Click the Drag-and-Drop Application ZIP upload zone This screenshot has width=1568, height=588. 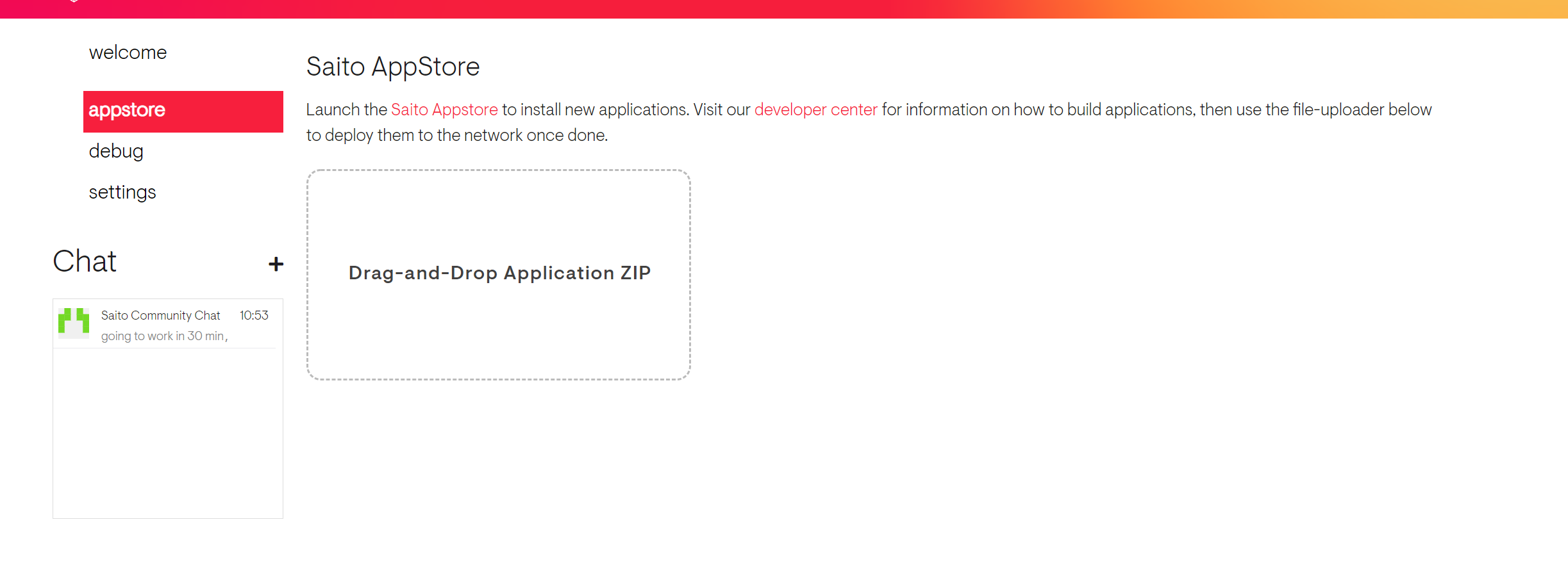coord(499,275)
